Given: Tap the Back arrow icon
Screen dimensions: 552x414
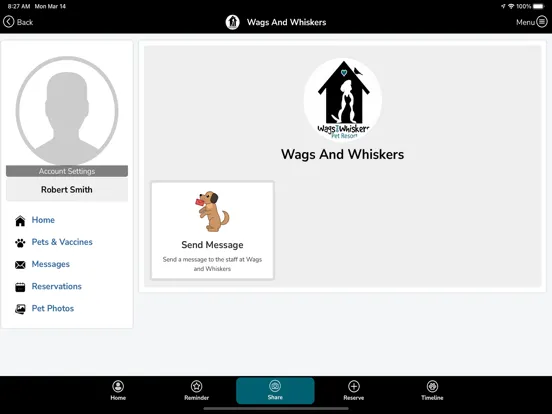Looking at the screenshot, I should [8, 22].
